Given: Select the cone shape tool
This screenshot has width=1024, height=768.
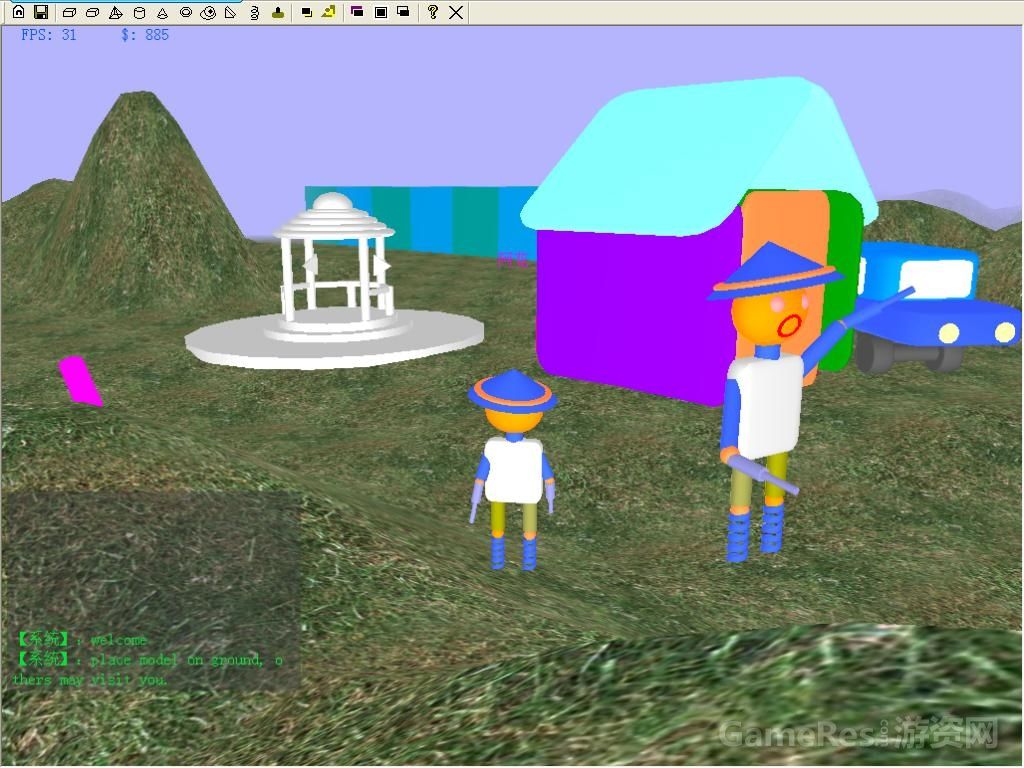Looking at the screenshot, I should click(162, 12).
